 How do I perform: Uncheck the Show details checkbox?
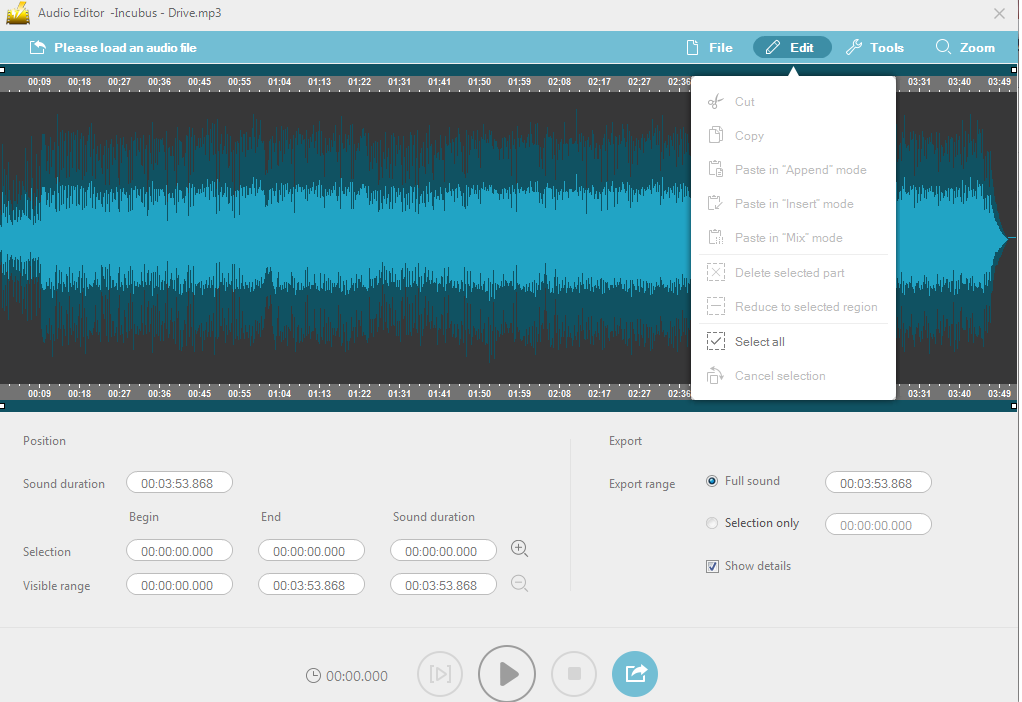click(x=712, y=566)
